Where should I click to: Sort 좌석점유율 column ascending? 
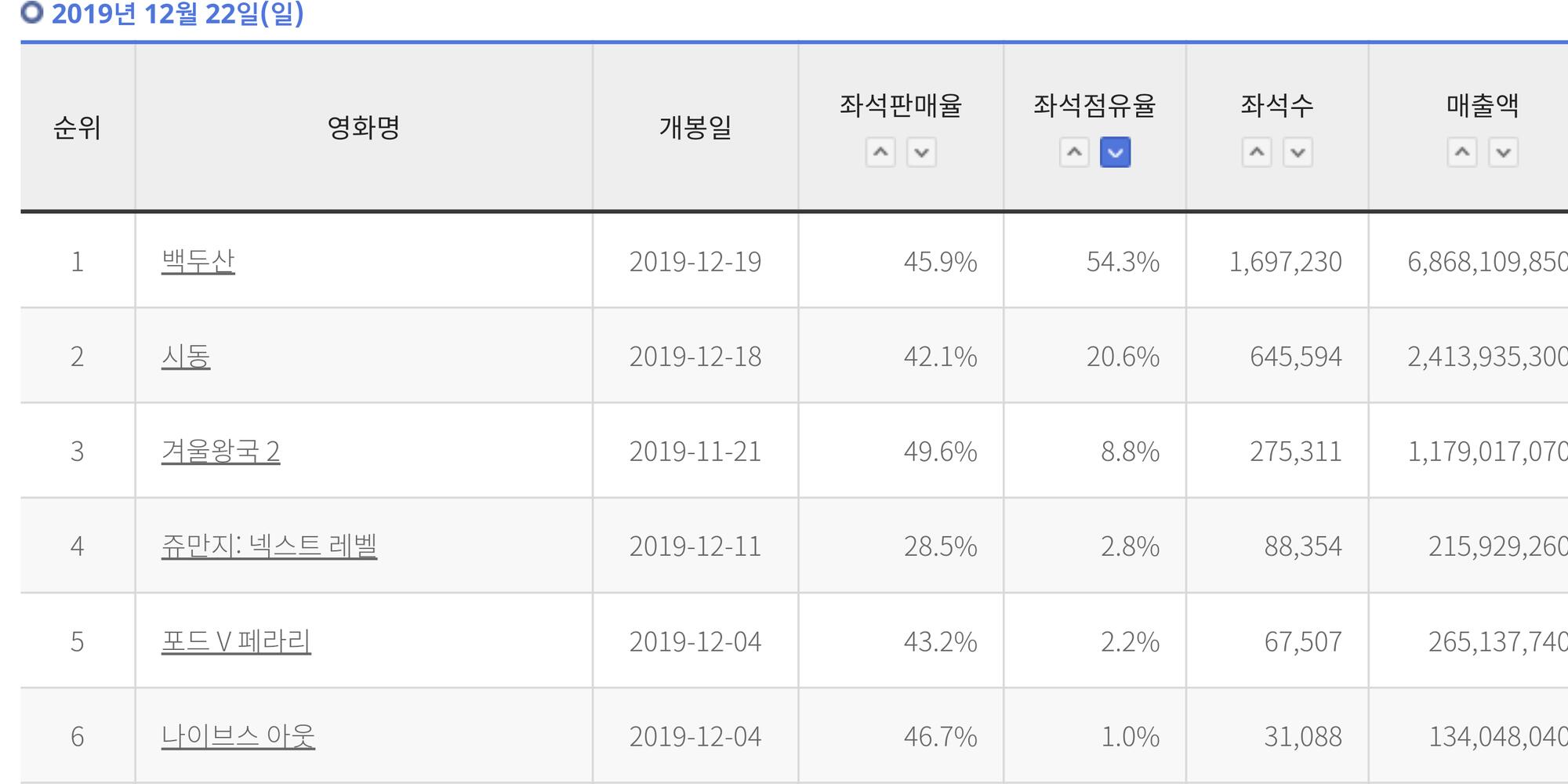pyautogui.click(x=1074, y=152)
